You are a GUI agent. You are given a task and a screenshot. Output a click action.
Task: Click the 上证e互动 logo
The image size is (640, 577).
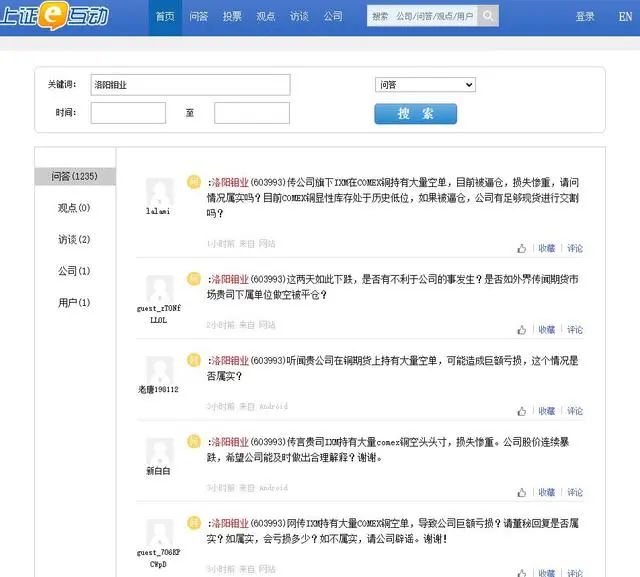tap(54, 16)
